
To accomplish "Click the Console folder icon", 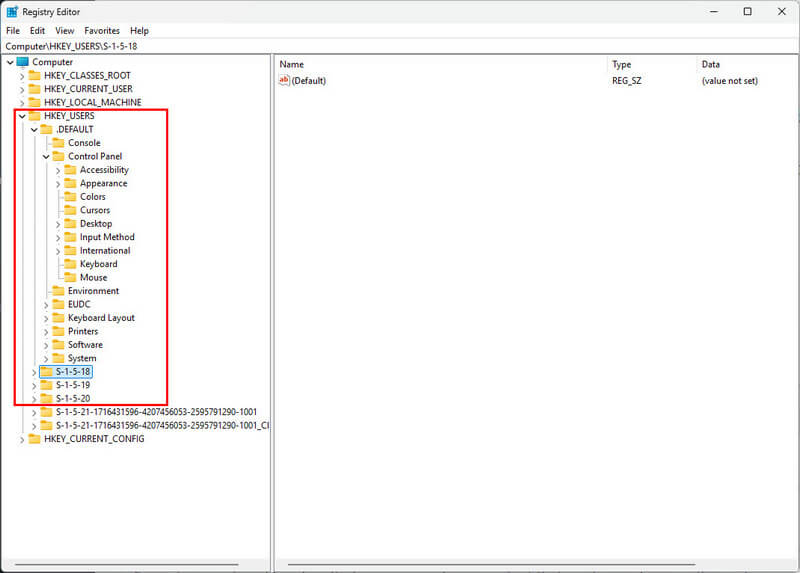I will (59, 143).
